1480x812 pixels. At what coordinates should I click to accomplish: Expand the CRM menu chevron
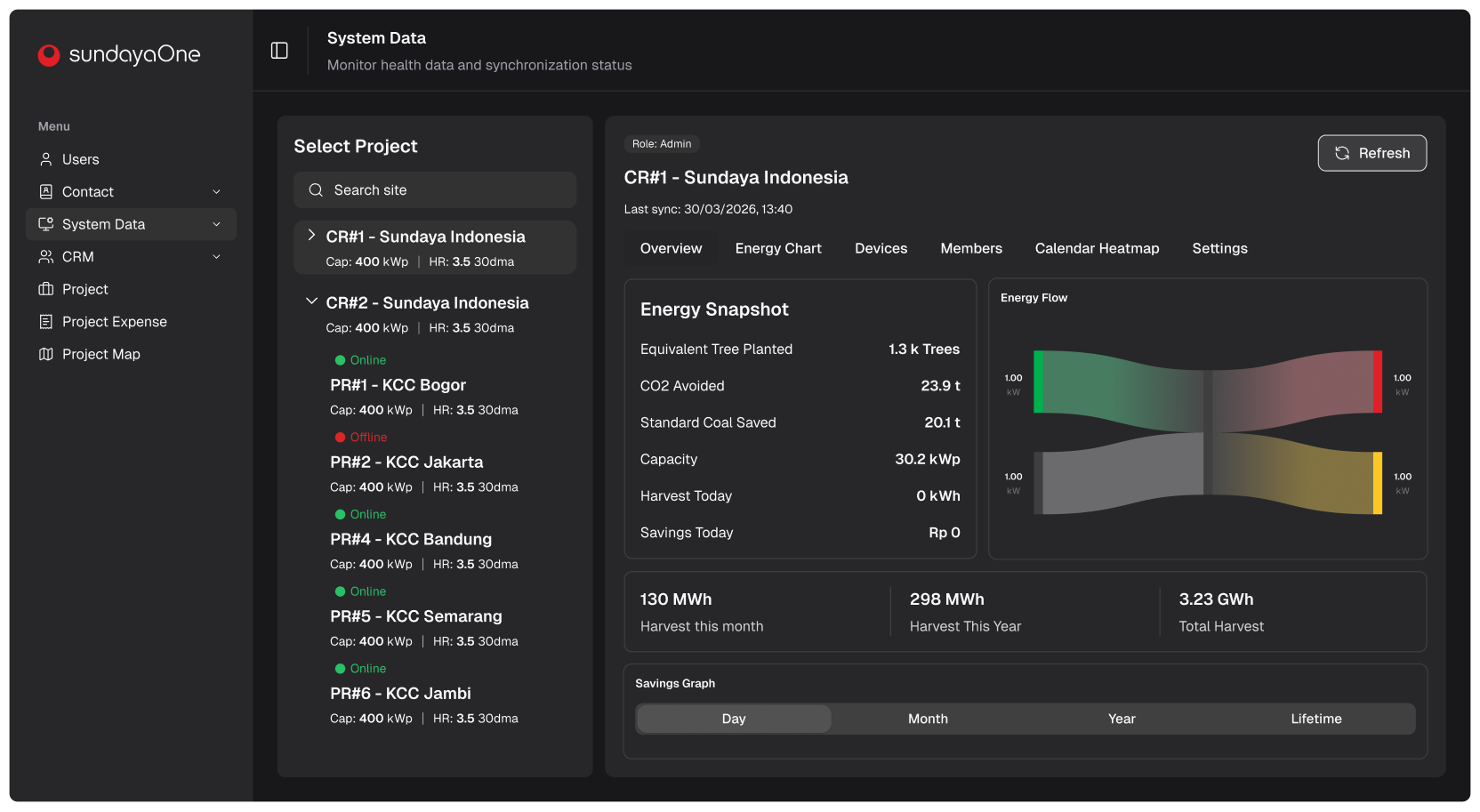pyautogui.click(x=216, y=257)
